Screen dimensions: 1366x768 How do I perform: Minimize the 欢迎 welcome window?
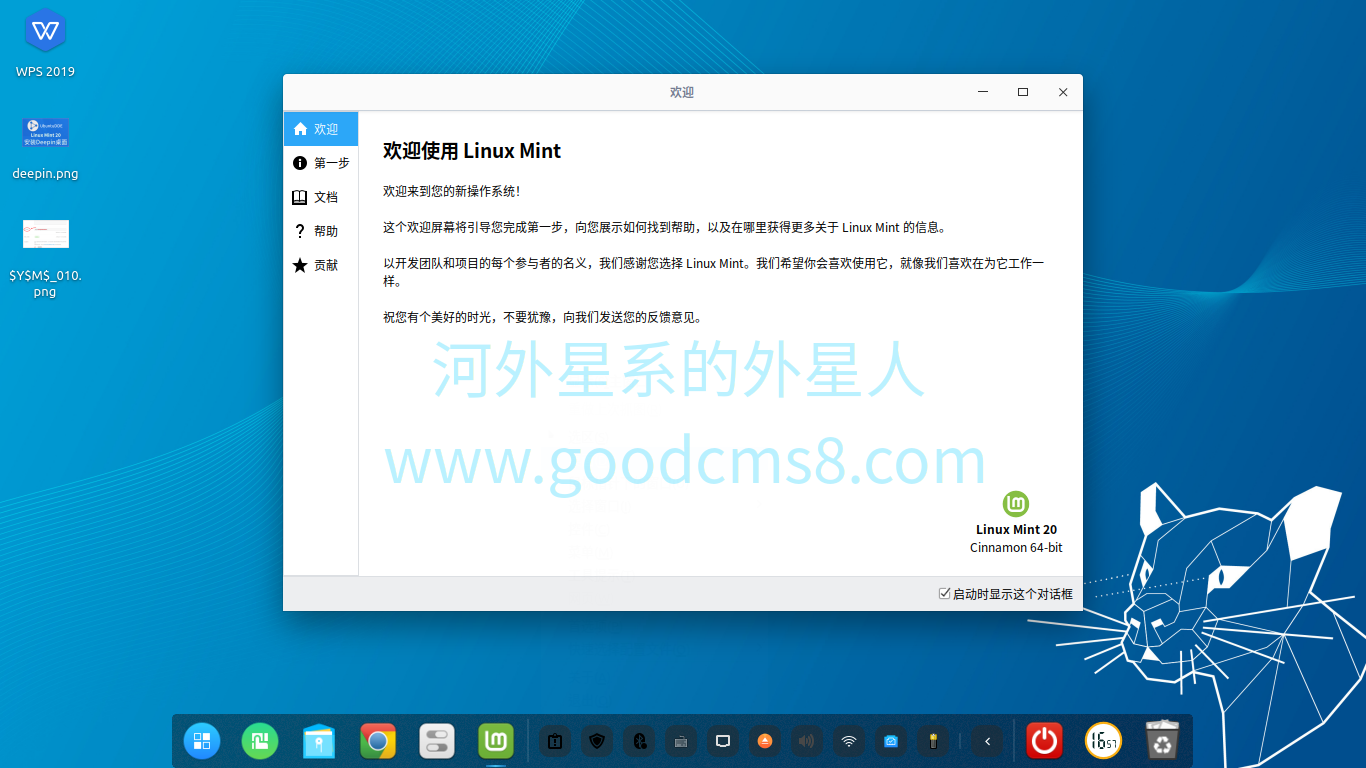(983, 92)
